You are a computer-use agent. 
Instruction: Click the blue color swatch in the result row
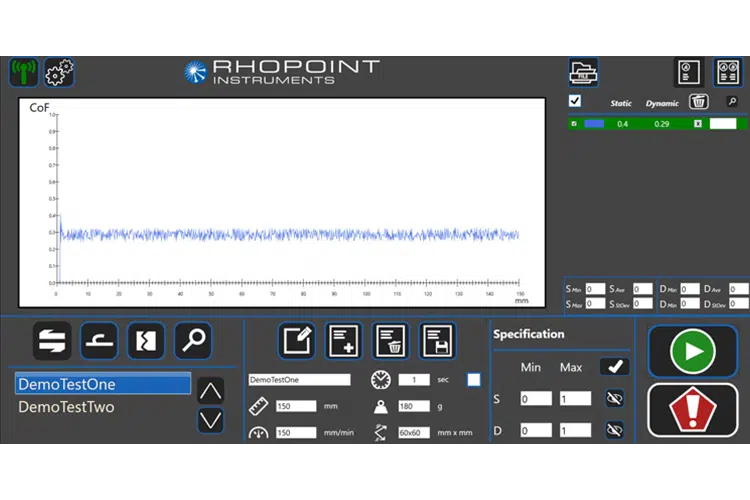click(594, 124)
